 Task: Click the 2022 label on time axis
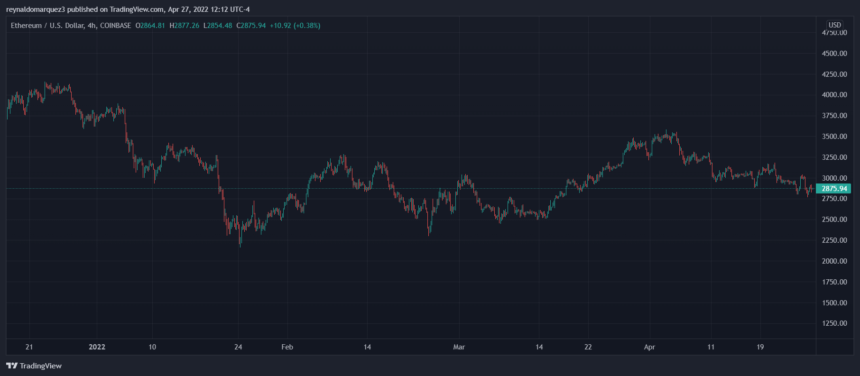point(97,347)
